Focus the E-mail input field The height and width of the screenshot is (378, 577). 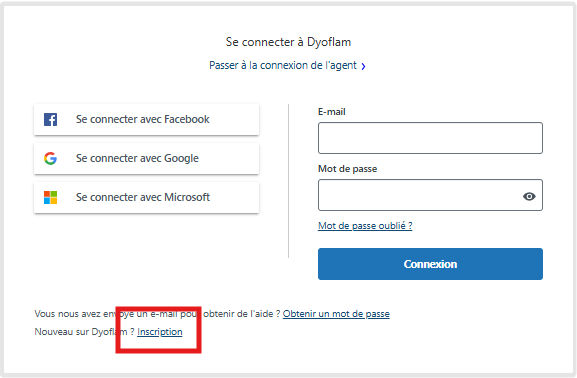430,138
